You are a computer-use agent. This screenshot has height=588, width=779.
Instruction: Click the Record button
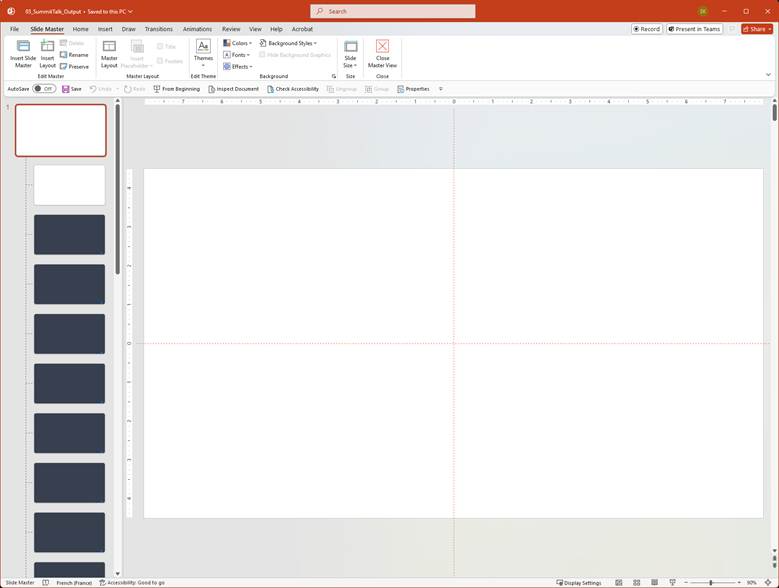click(647, 29)
